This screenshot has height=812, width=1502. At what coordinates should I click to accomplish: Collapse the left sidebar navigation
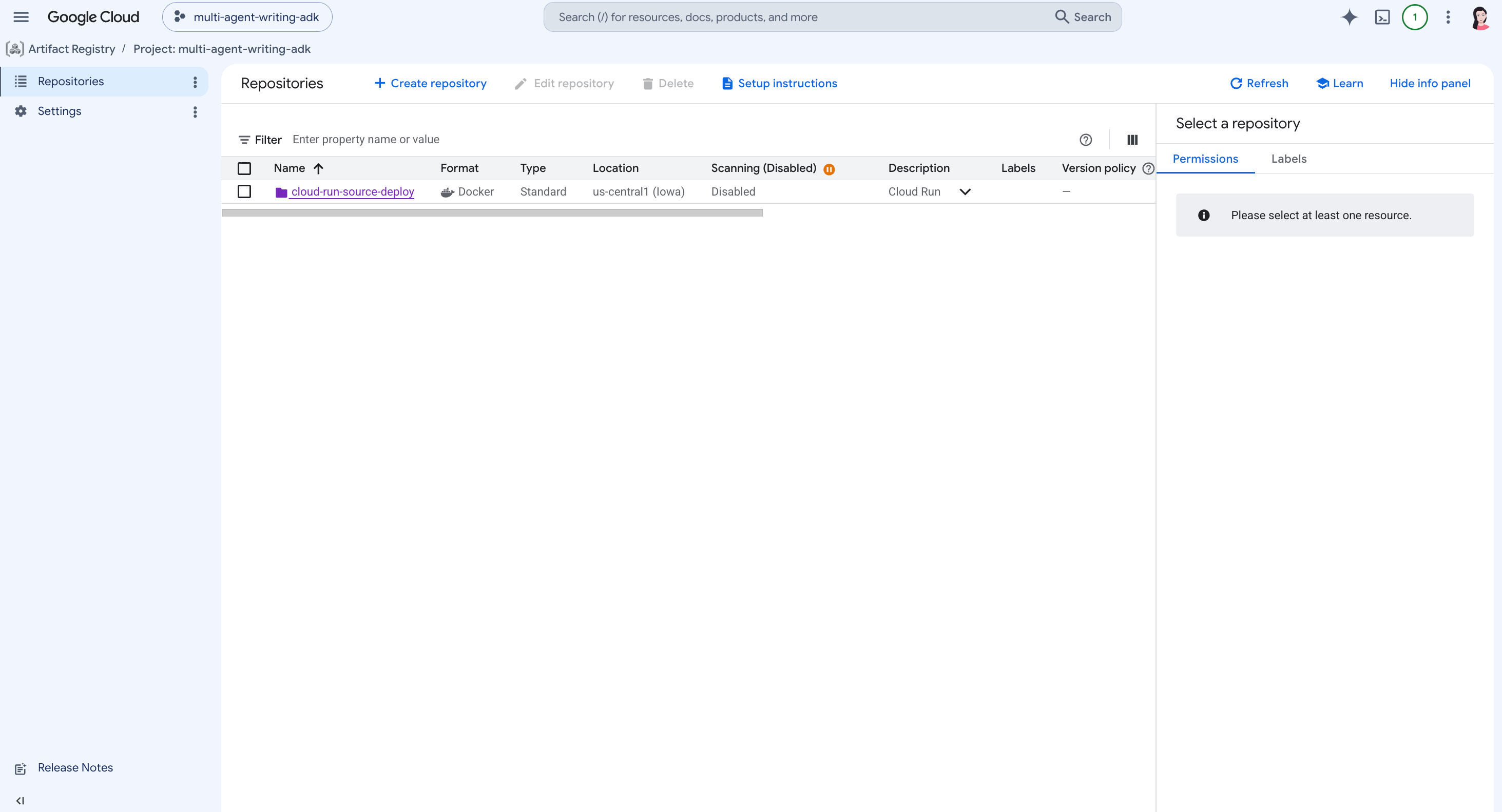21,801
